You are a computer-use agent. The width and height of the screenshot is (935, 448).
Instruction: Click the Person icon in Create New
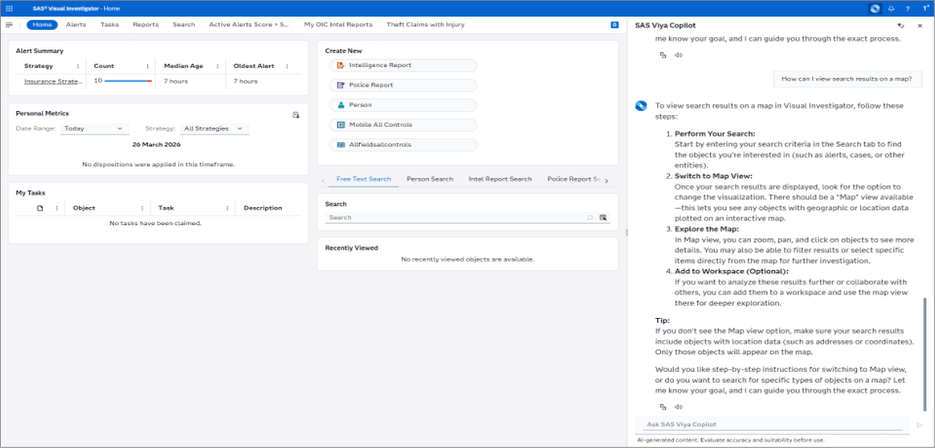click(x=340, y=105)
